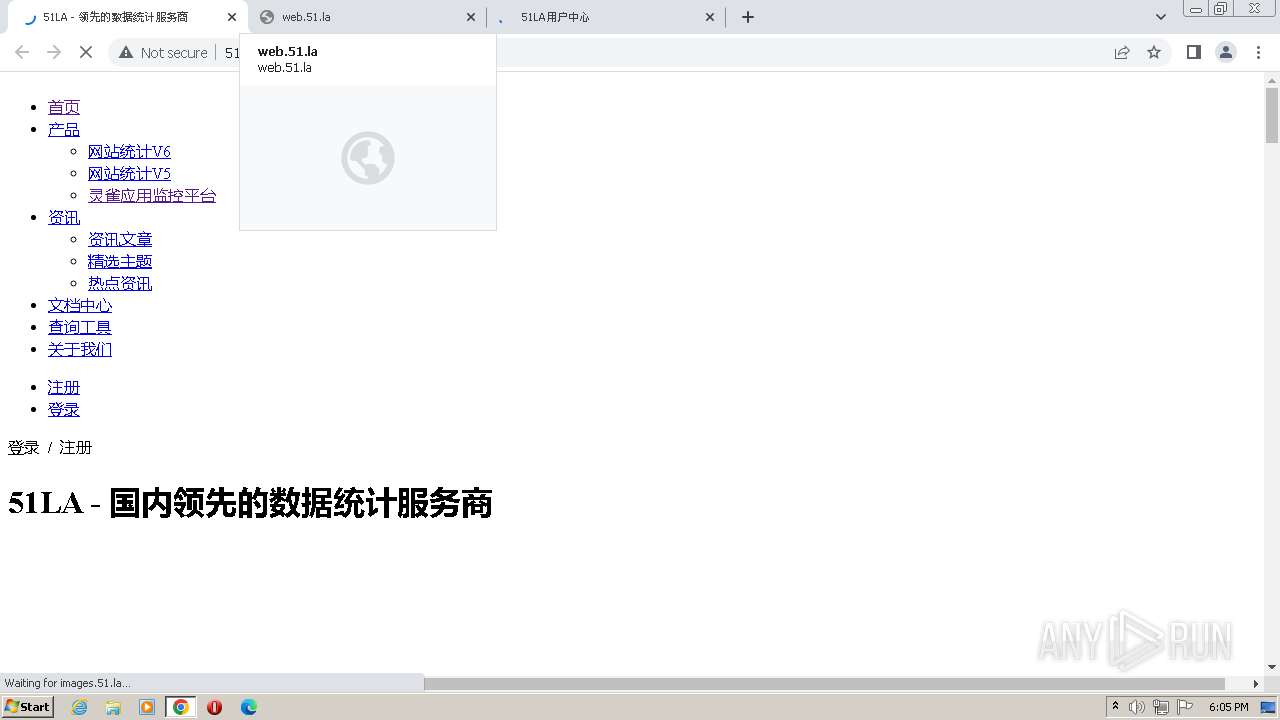Image resolution: width=1280 pixels, height=720 pixels.
Task: Click the 51LA heading text
Action: point(250,503)
